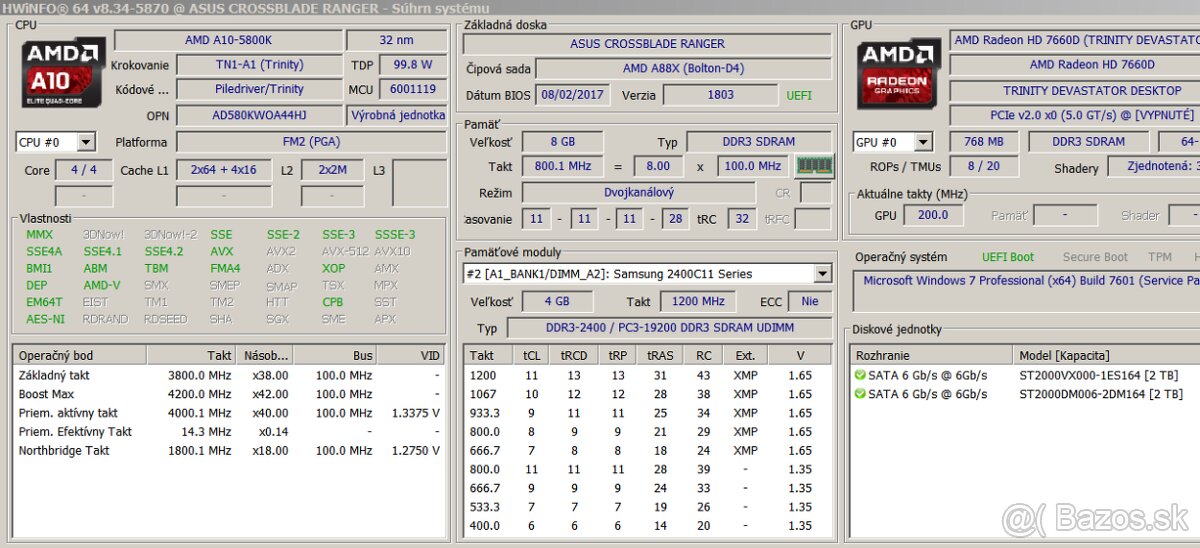Click the TDP value 99.8 W

tap(413, 64)
